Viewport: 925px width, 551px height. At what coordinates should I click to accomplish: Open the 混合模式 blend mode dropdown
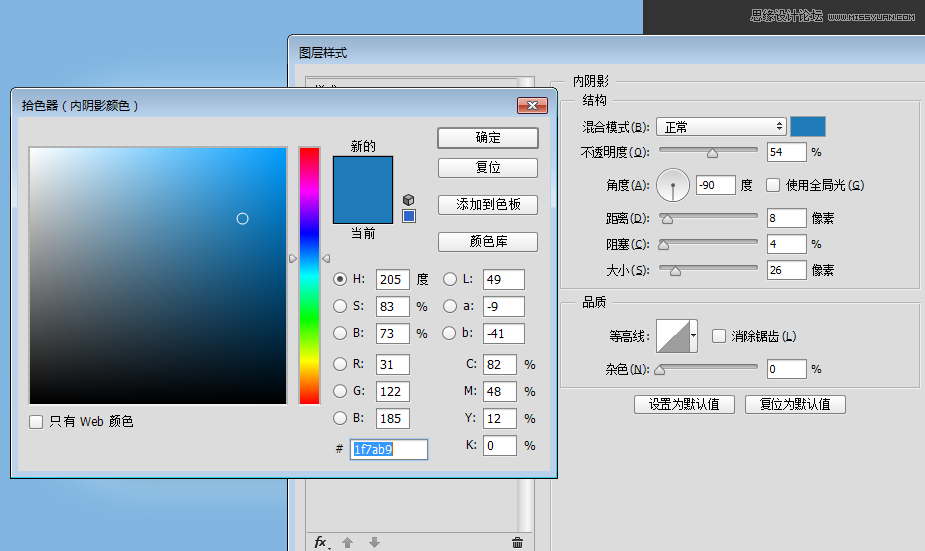721,127
